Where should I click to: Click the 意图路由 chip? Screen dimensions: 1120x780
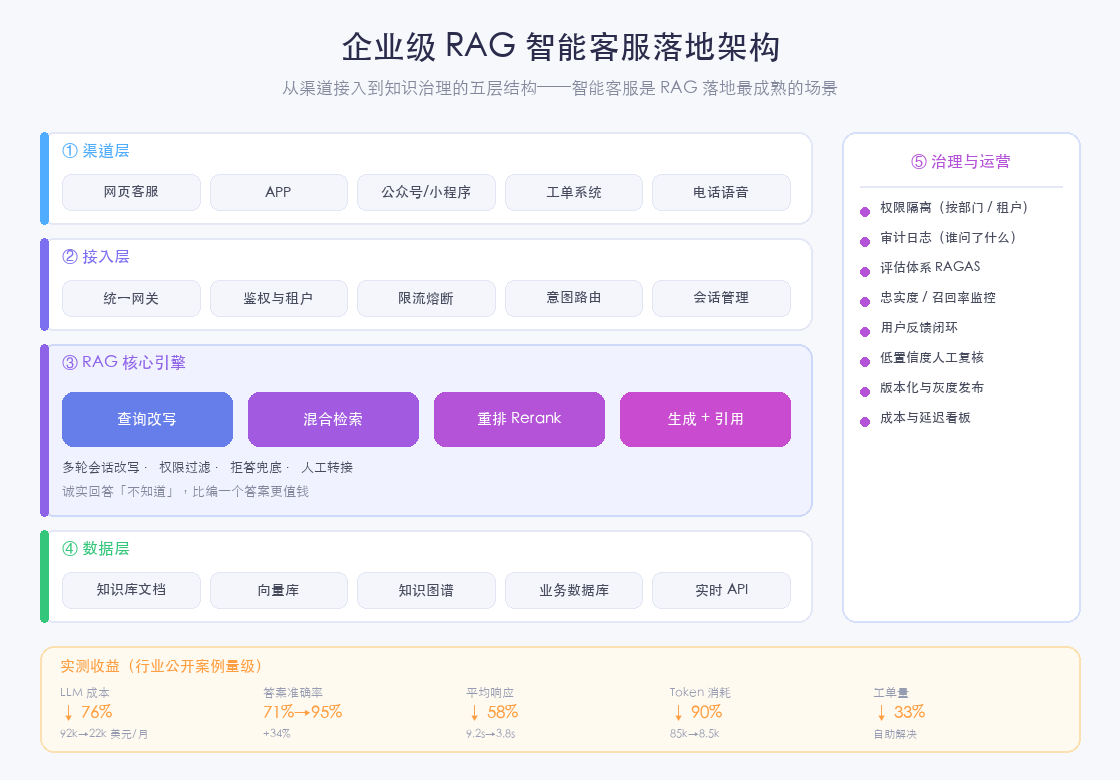pyautogui.click(x=574, y=298)
